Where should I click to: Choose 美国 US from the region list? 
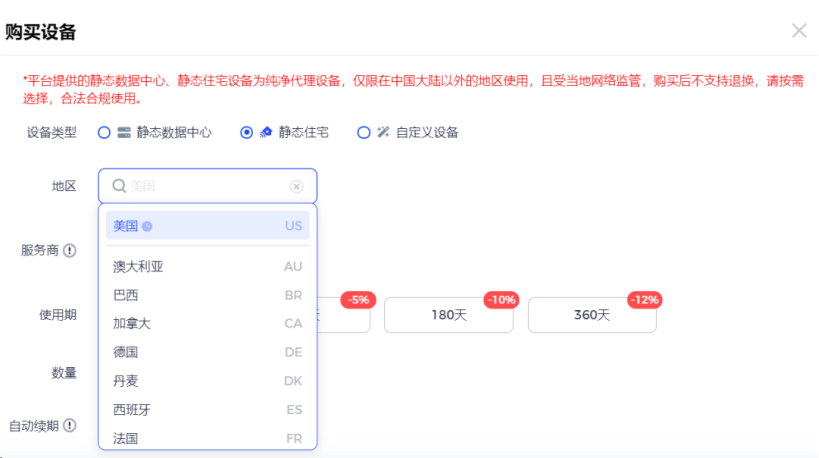coord(207,226)
